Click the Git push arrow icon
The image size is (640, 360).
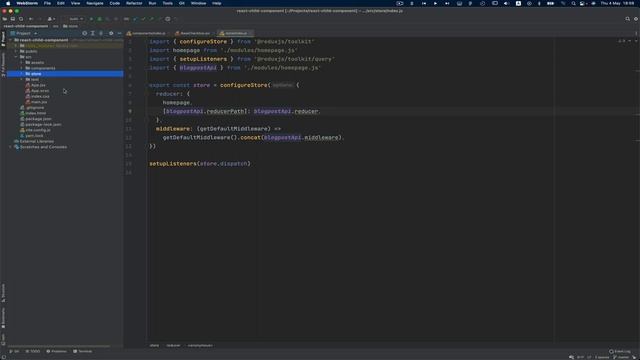(151, 19)
